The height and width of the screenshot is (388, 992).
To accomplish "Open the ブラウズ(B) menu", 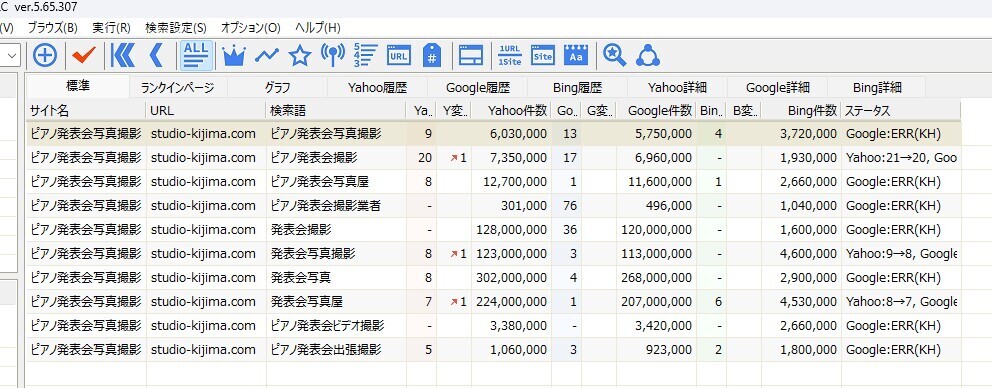I will [x=53, y=28].
